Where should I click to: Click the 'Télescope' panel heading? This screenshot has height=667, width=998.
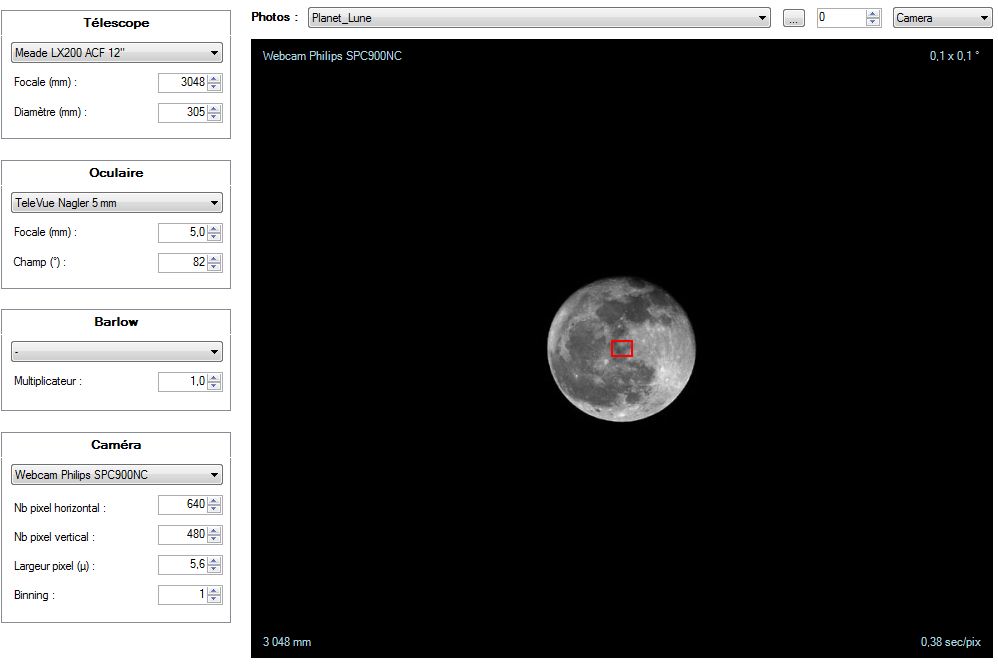click(x=116, y=23)
